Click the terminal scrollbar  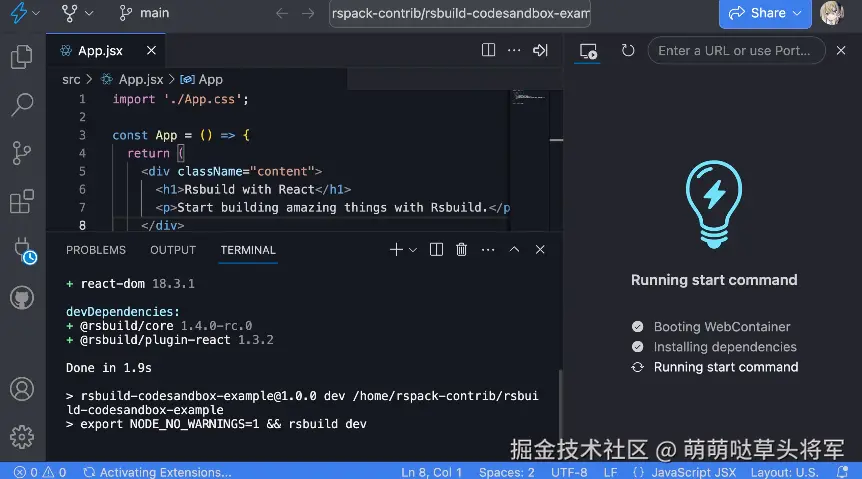point(560,404)
